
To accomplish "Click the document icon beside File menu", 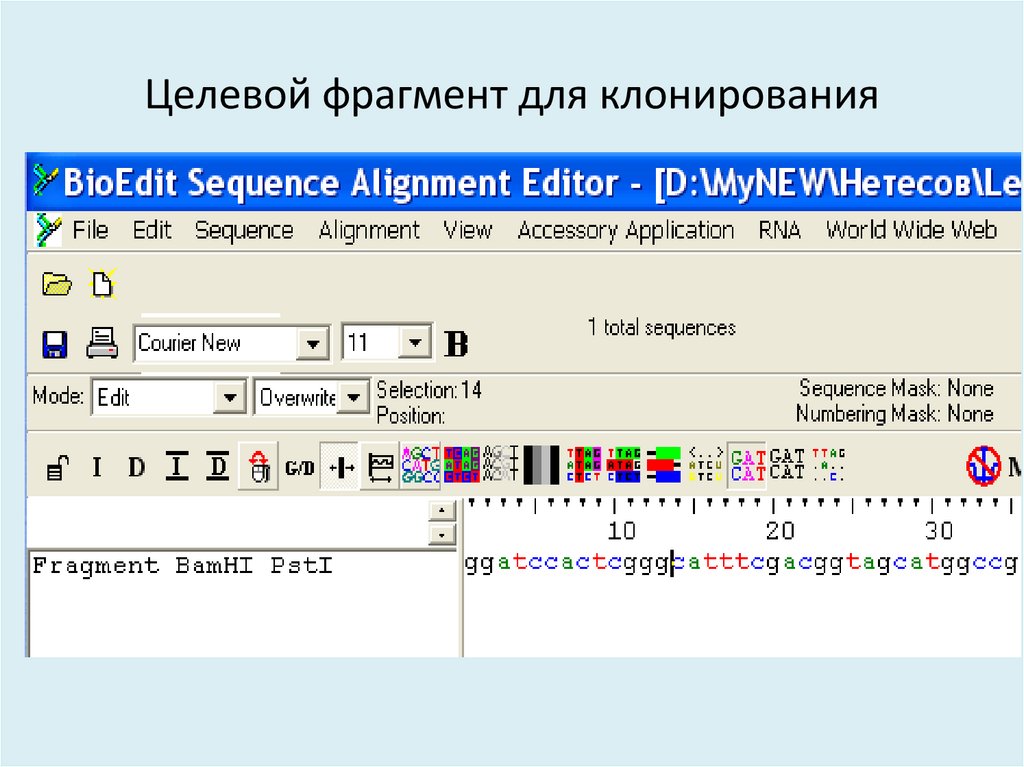I will coord(48,230).
